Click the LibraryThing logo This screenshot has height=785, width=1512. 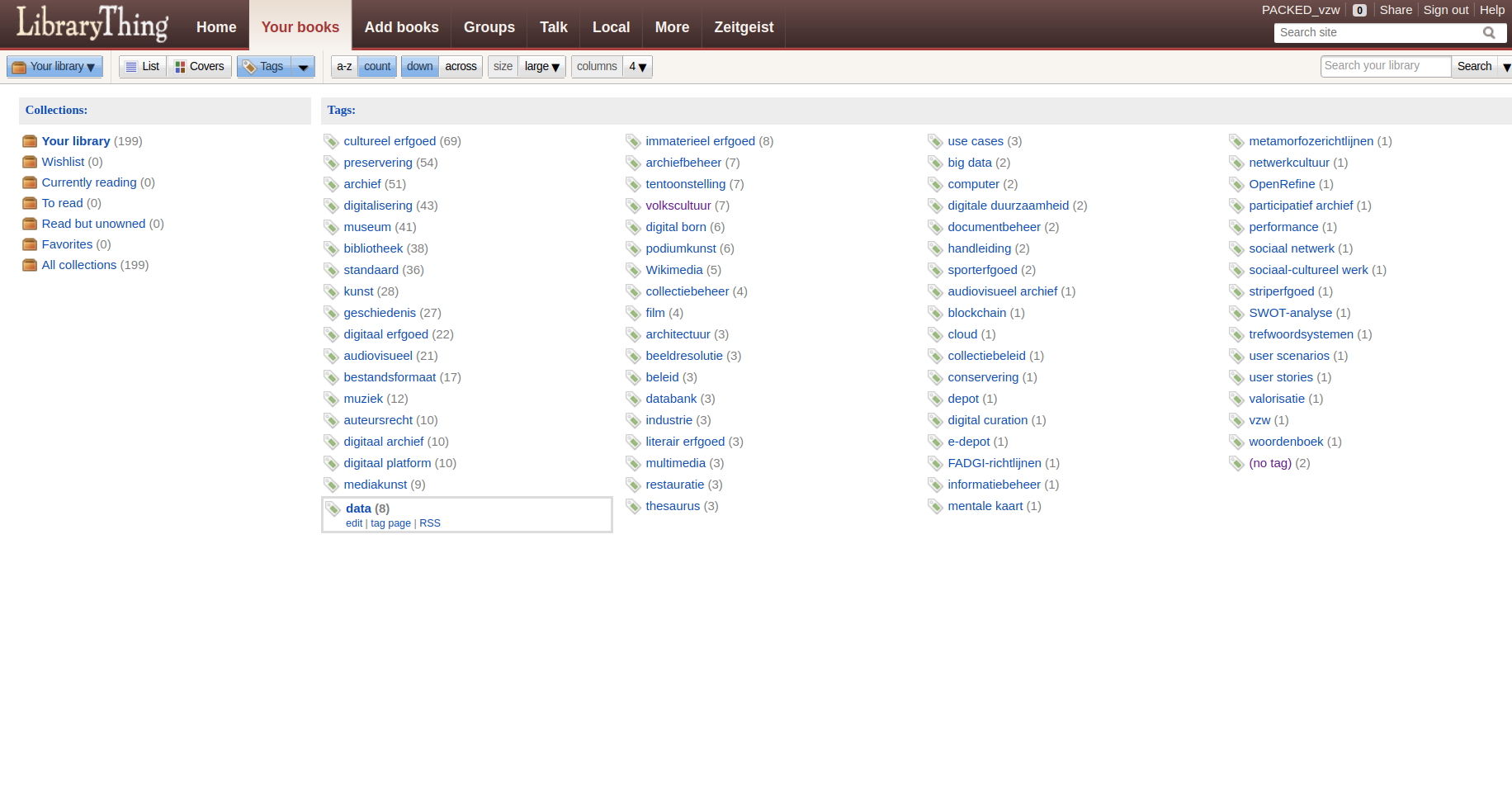92,24
